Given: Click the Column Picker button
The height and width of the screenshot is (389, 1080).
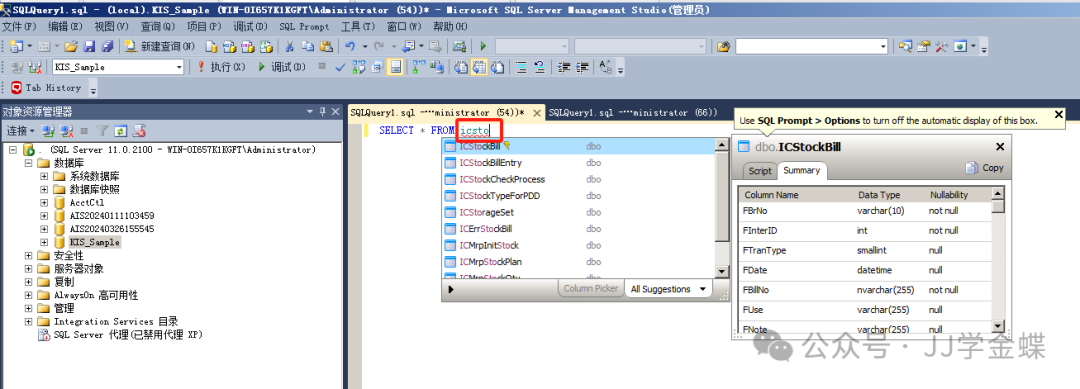Looking at the screenshot, I should 591,289.
